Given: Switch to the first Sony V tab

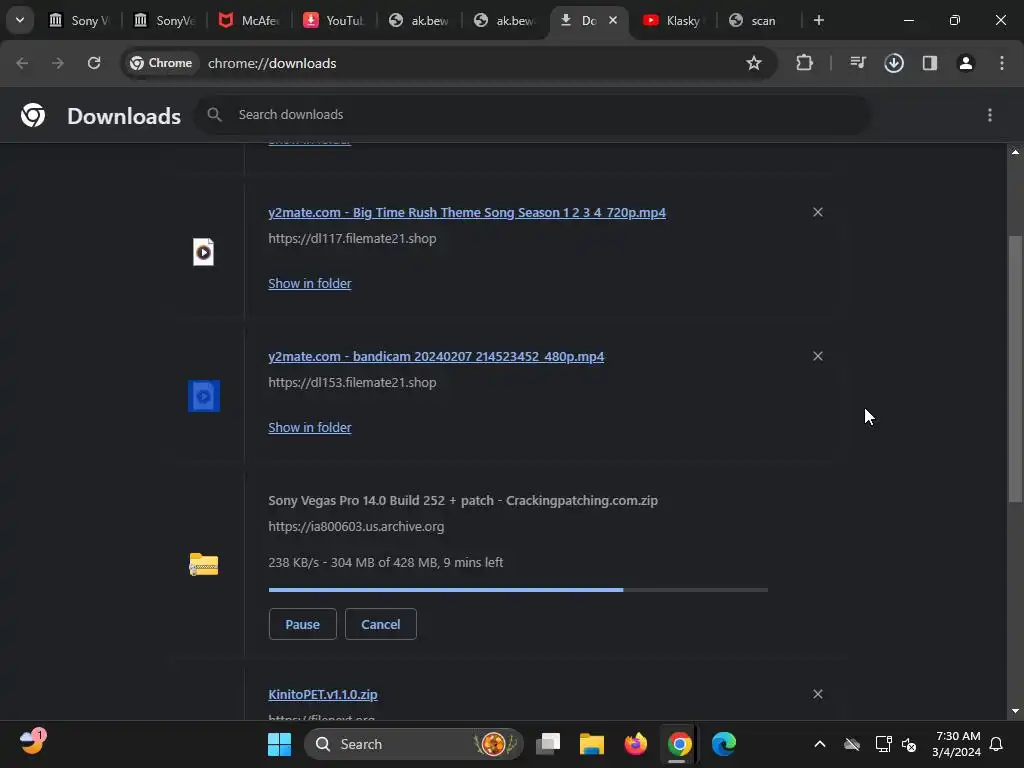Looking at the screenshot, I should pos(80,20).
